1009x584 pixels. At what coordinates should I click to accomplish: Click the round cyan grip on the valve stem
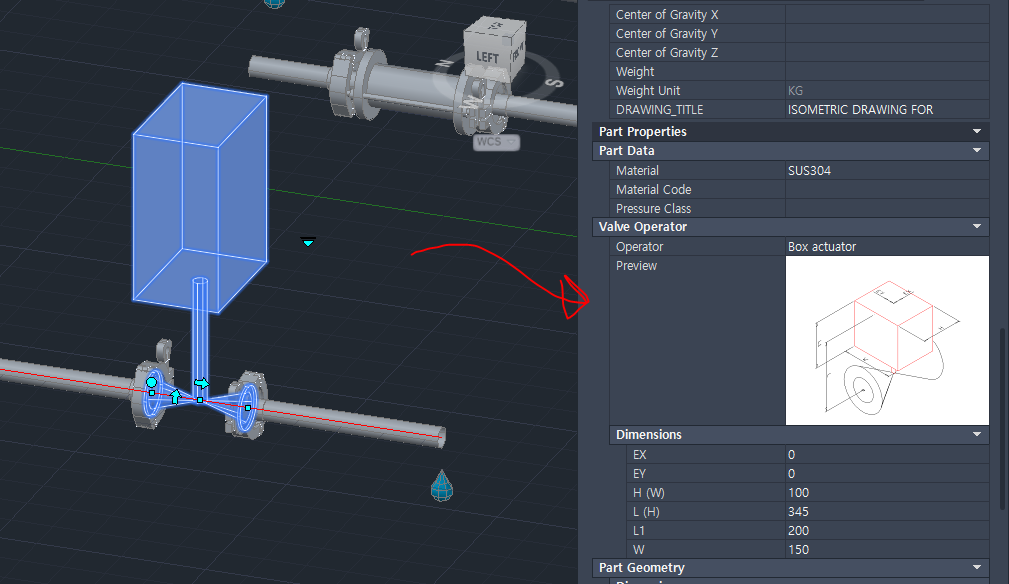(151, 382)
